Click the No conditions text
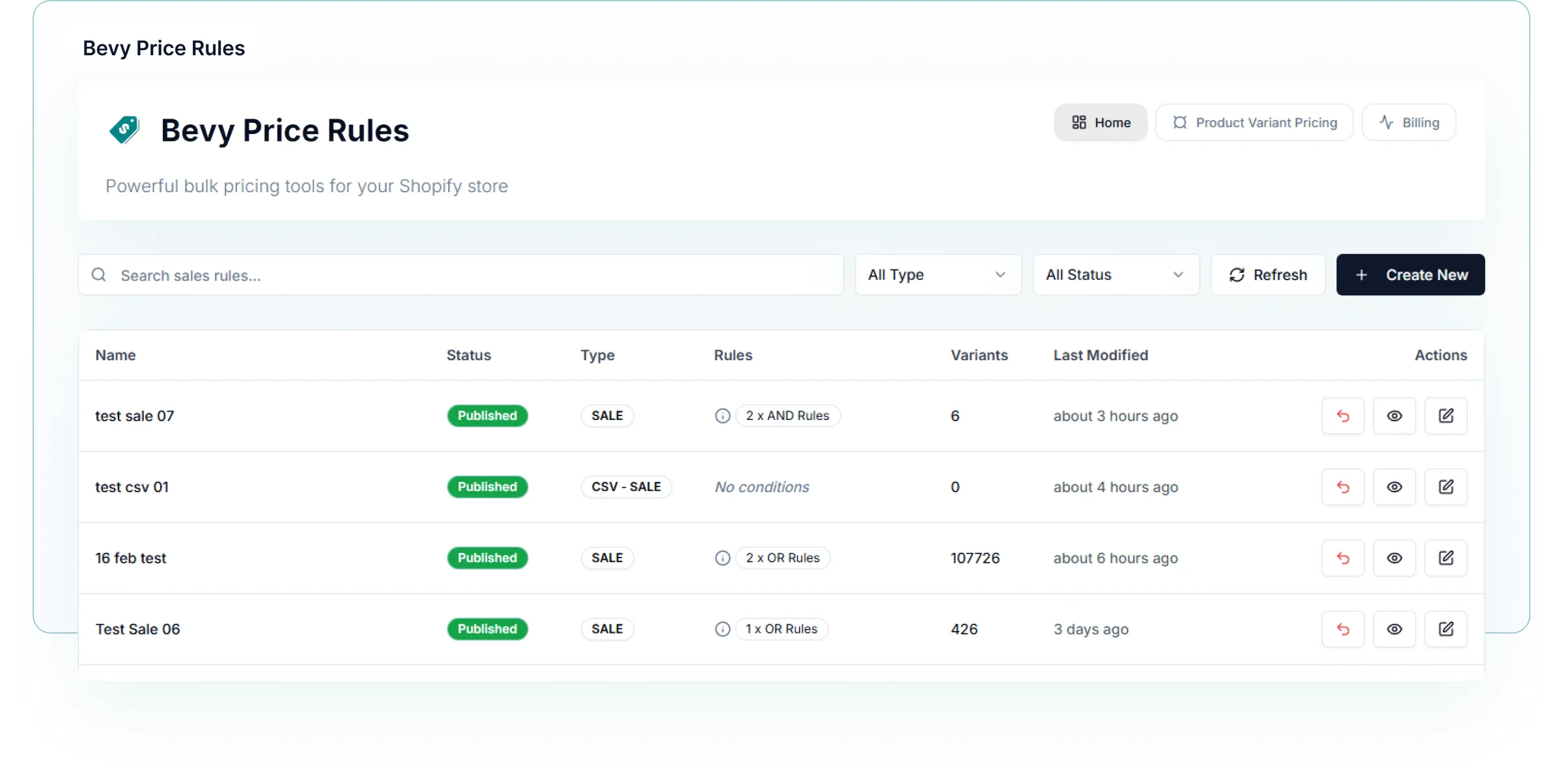Image resolution: width=1563 pixels, height=784 pixels. coord(762,486)
